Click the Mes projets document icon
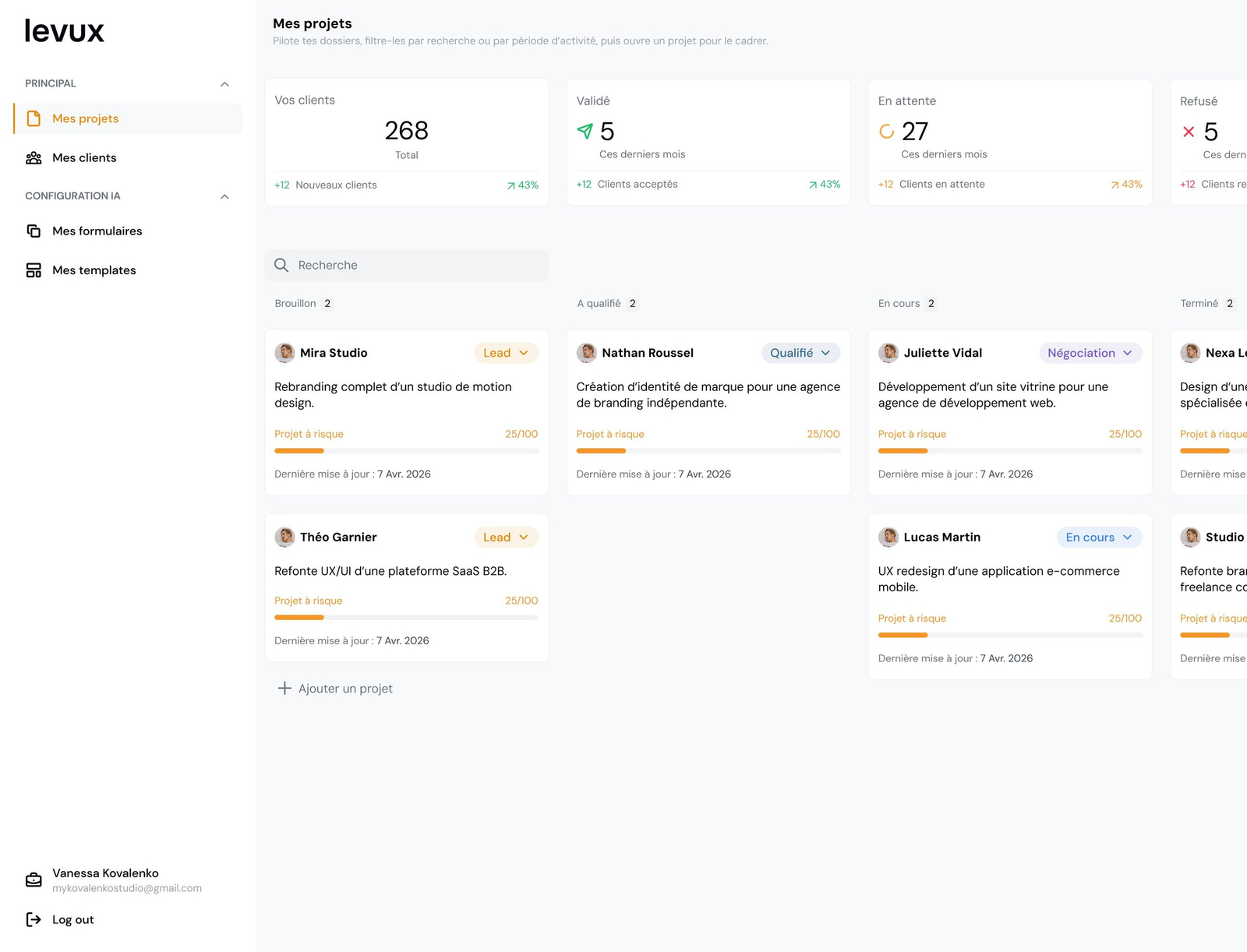This screenshot has height=952, width=1247. tap(34, 118)
